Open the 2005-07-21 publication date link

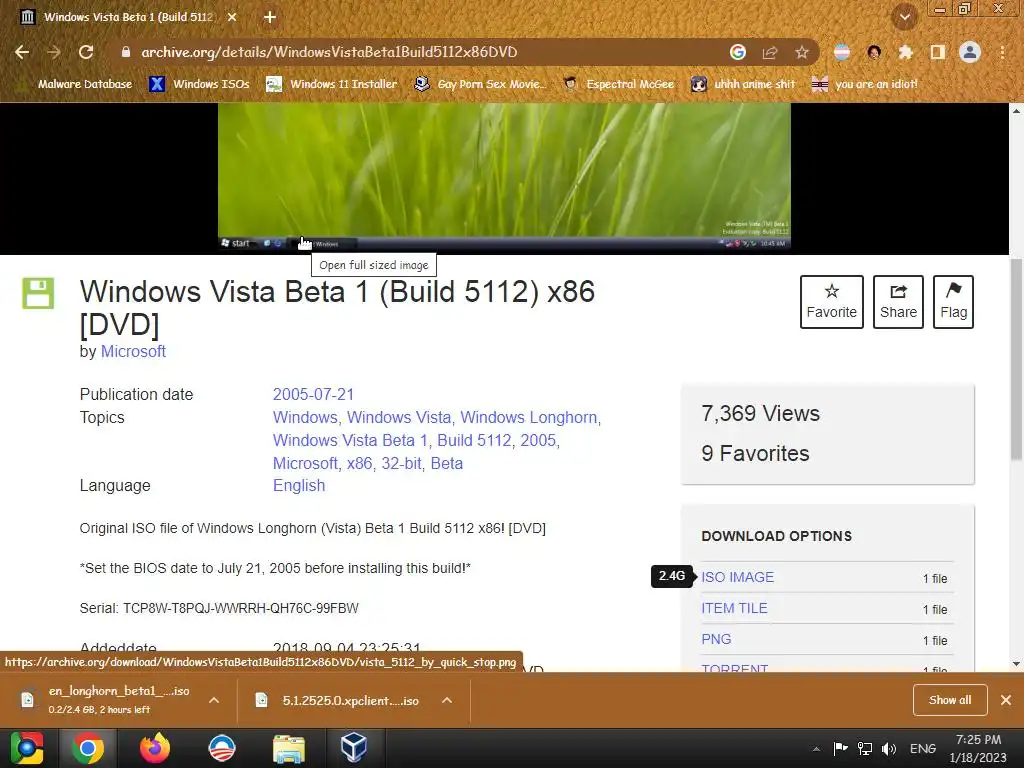(313, 394)
